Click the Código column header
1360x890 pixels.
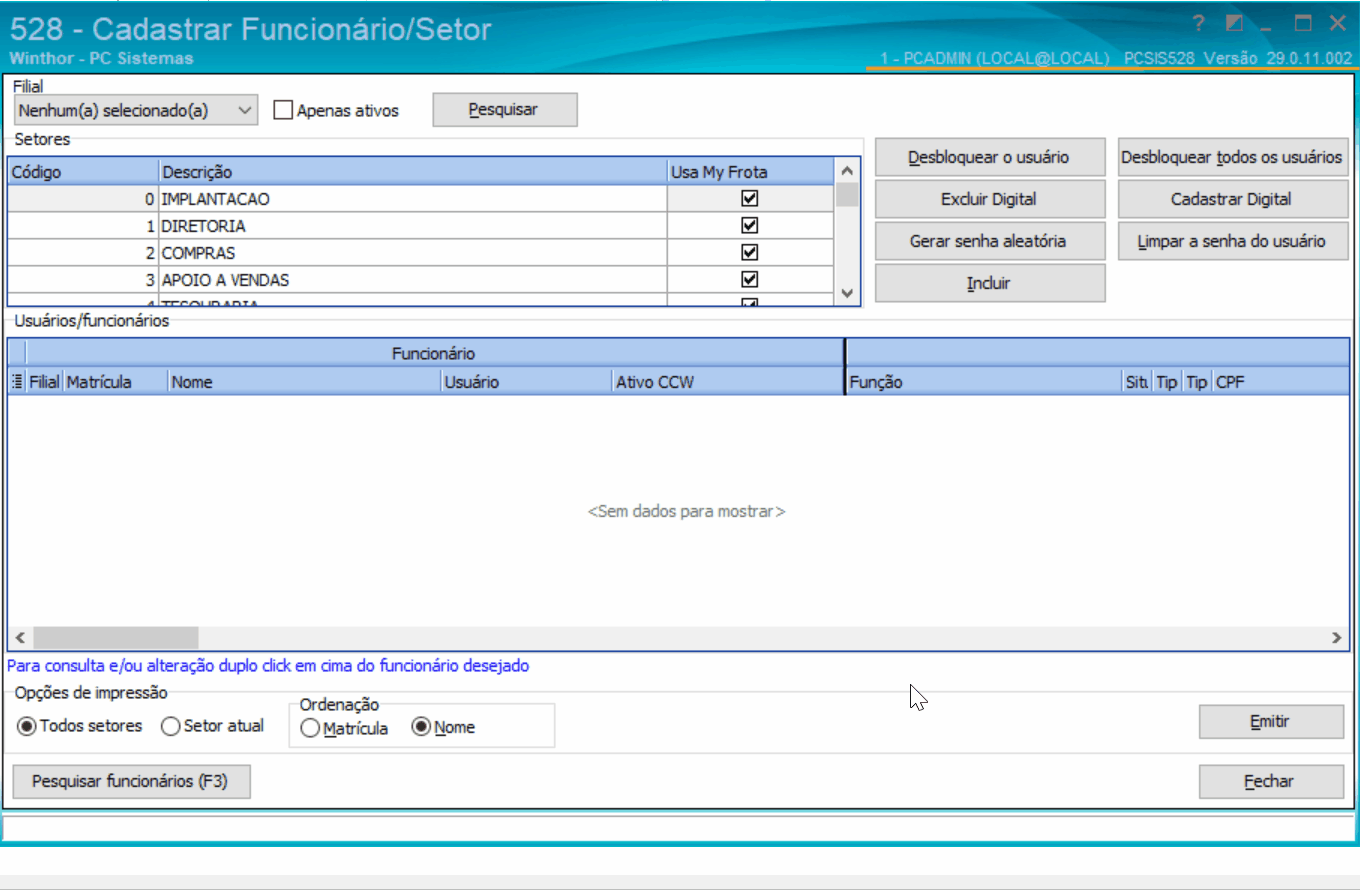tap(83, 172)
